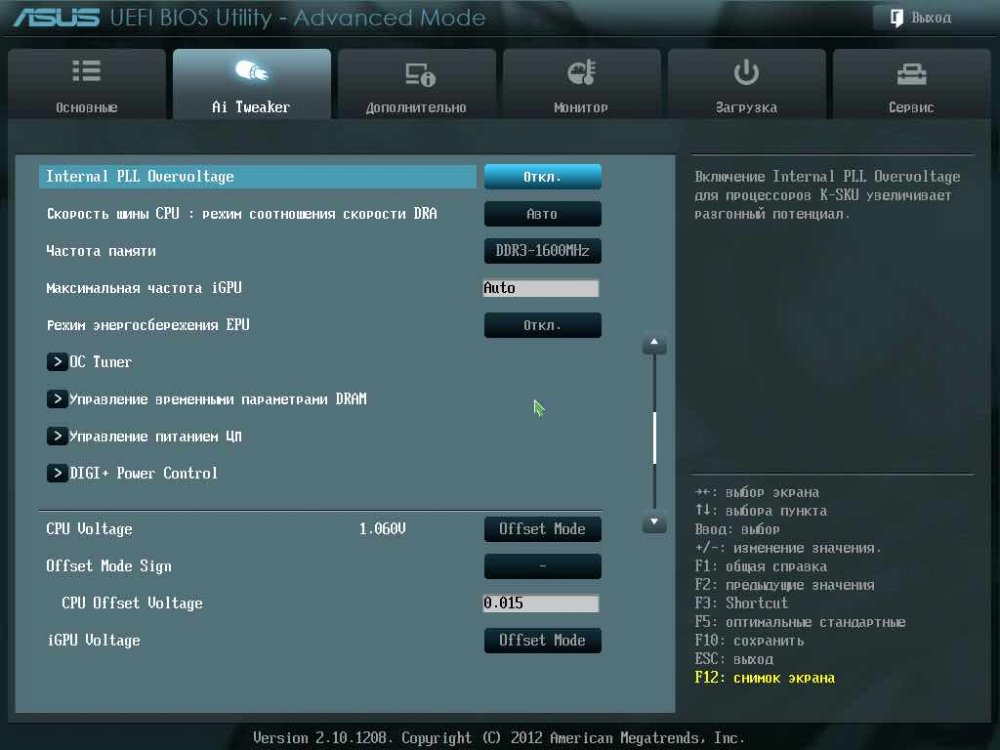
Task: Select the iGPU Voltage row label
Action: [93, 640]
